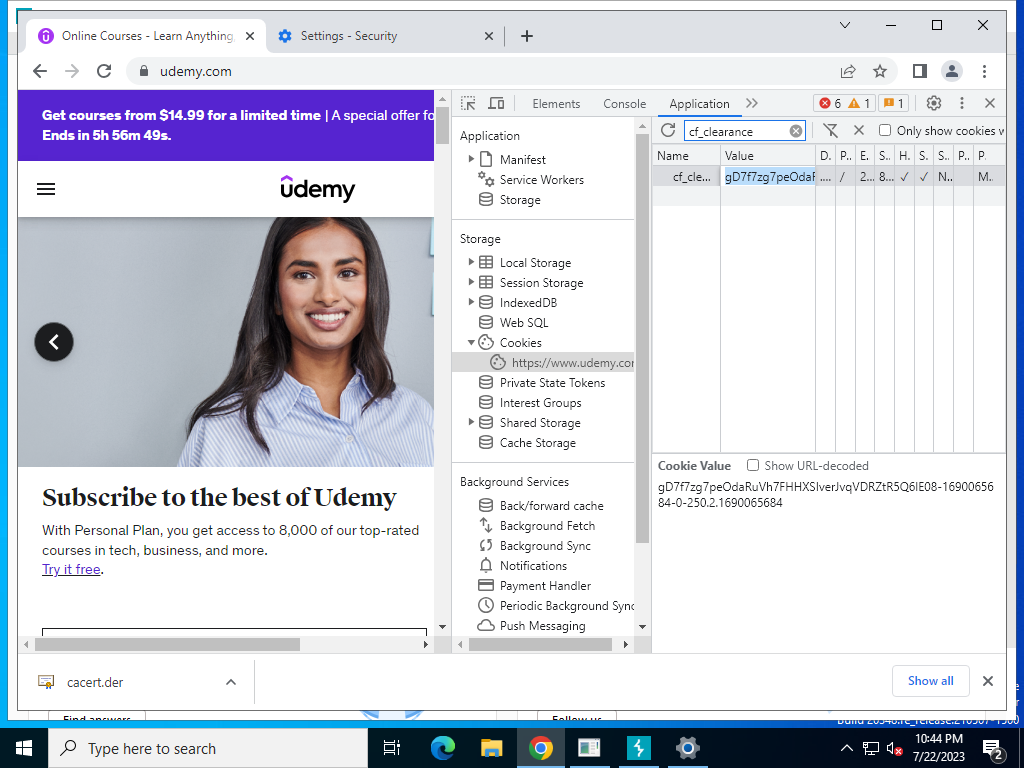Open the tab search chevron
This screenshot has height=768, width=1024.
coord(844,25)
